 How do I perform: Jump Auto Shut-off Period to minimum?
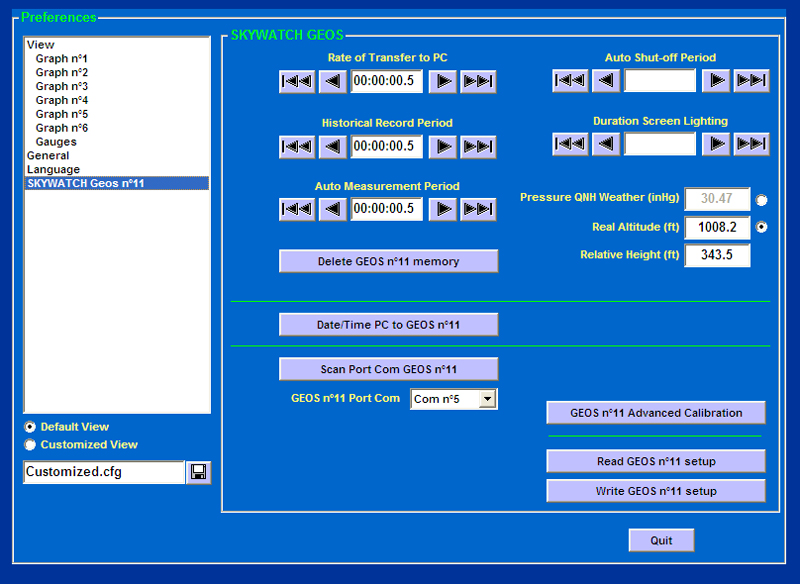point(570,81)
